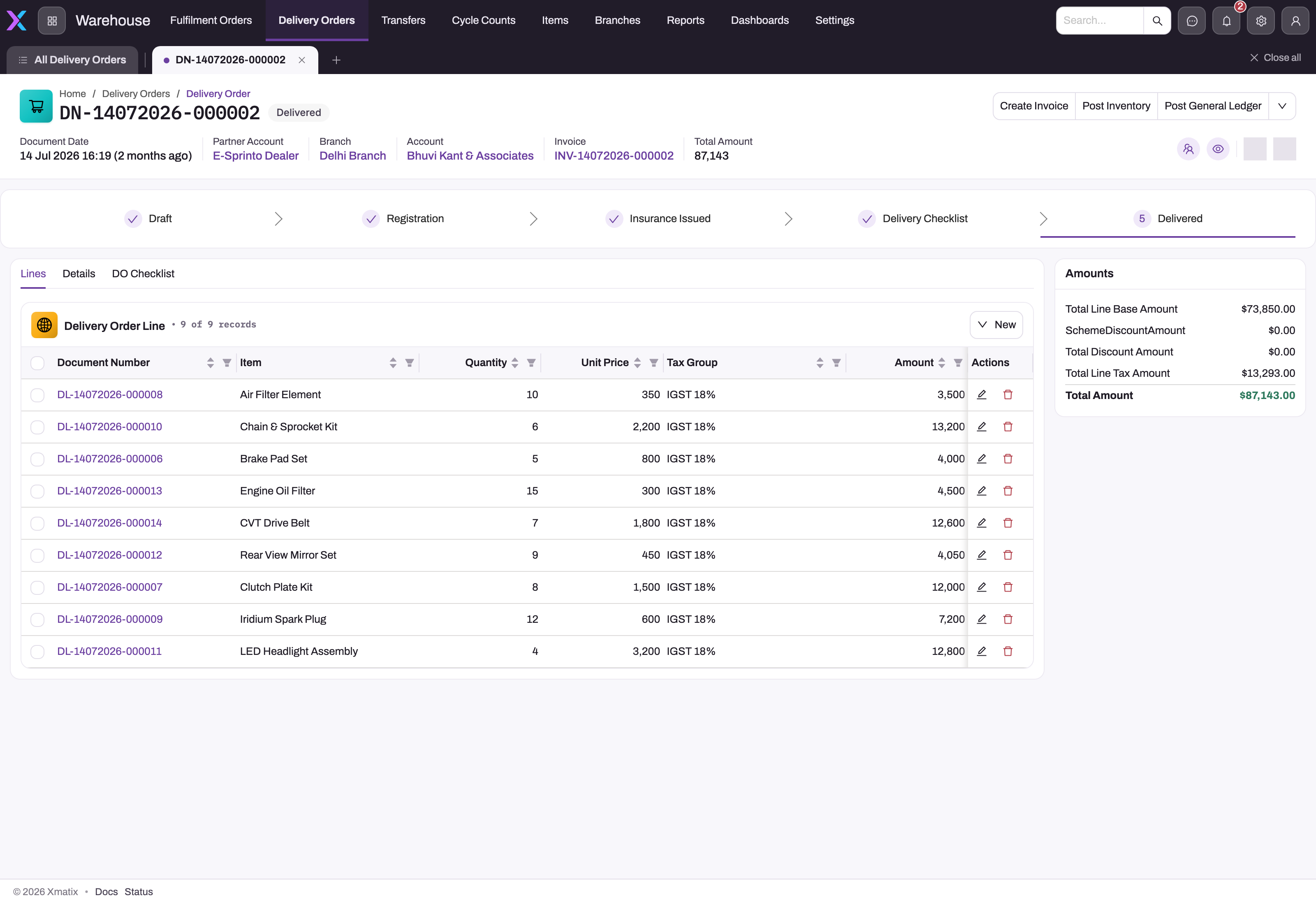Select the Delivered stage step
Screen dimensions: 1316x905
click(1168, 219)
